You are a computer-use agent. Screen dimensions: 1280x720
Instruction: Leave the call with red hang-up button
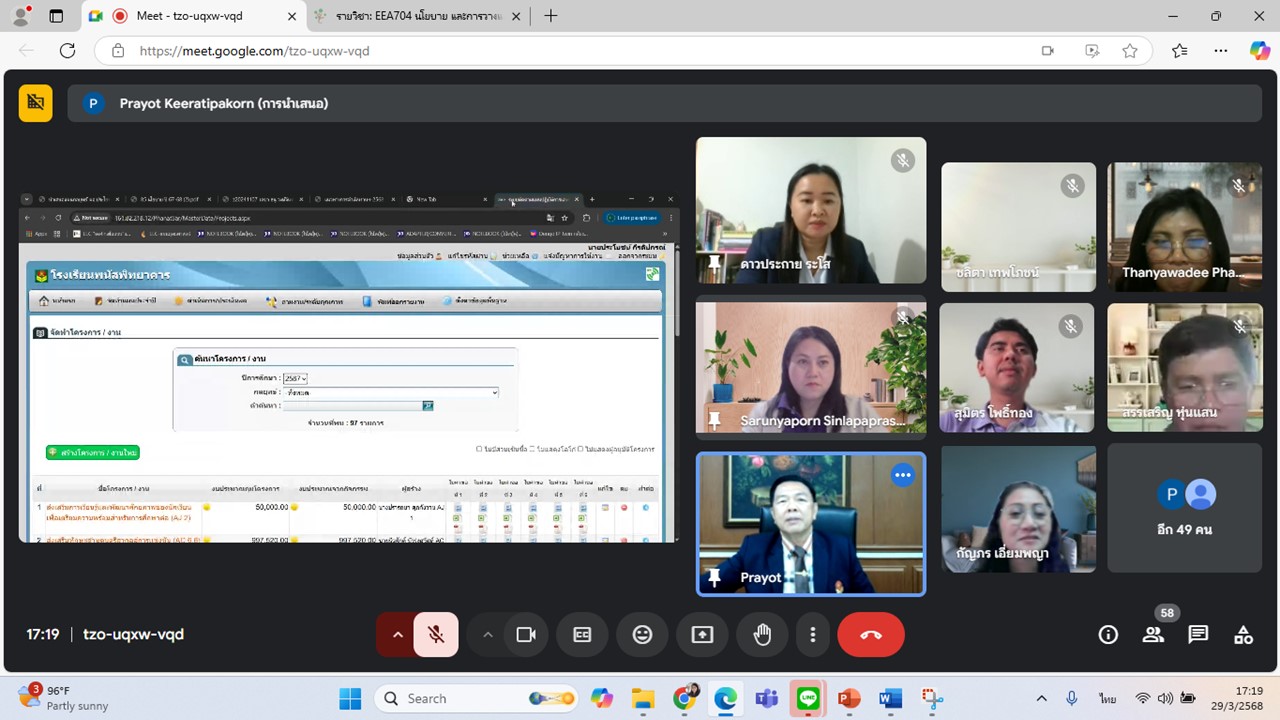click(x=871, y=634)
